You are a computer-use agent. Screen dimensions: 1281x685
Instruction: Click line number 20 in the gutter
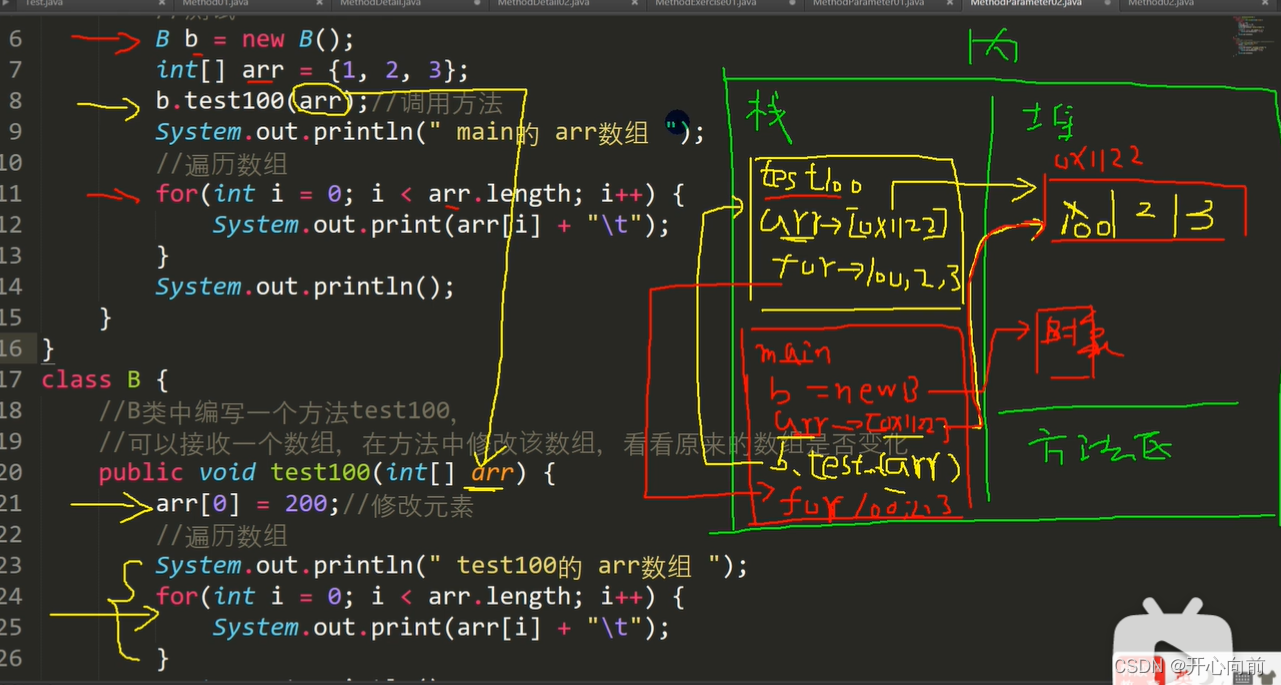click(x=11, y=473)
